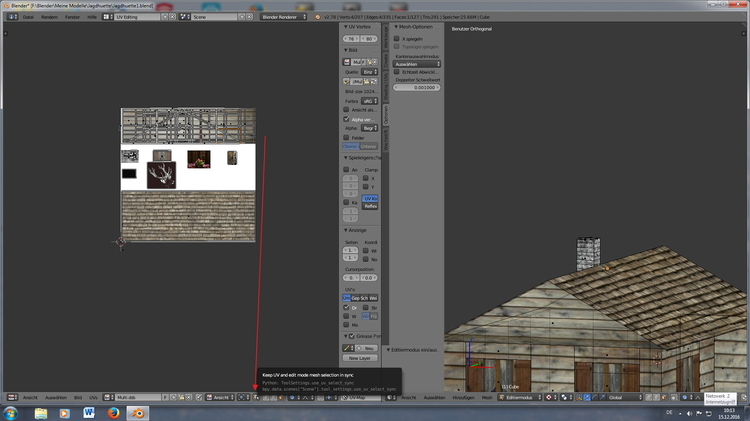
Task: Open the Blender Renderer engine dropdown
Action: (x=284, y=17)
